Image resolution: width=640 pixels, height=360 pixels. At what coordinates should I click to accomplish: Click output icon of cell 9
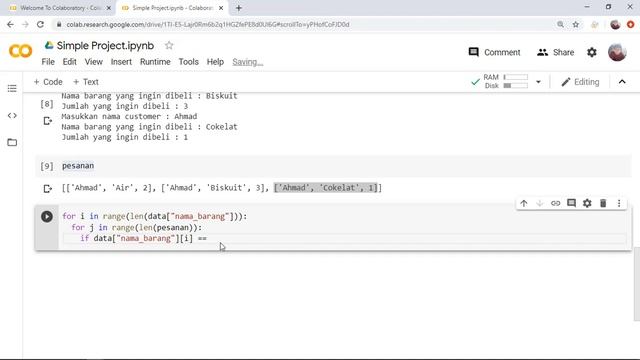(47, 188)
